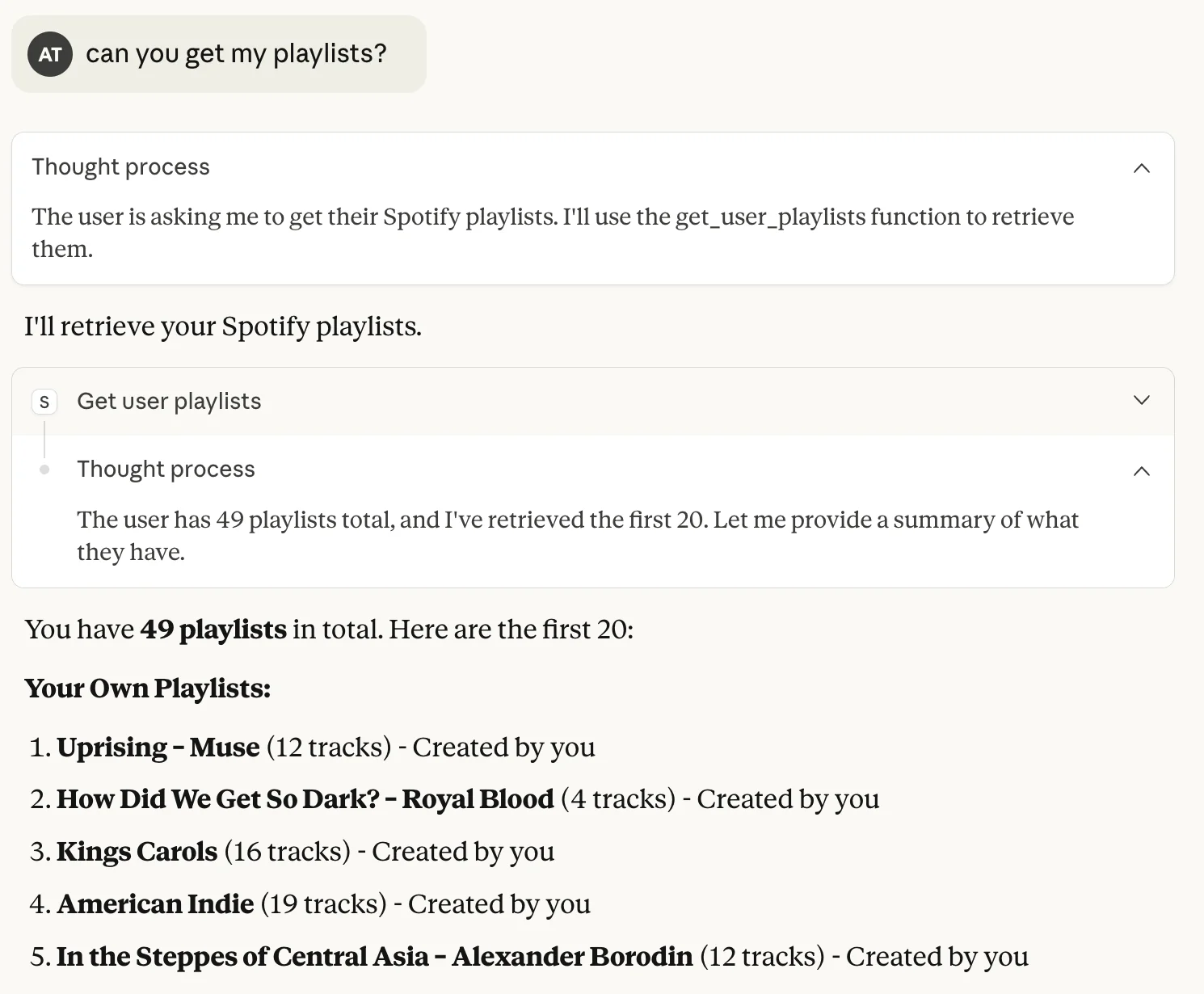The image size is (1204, 994).
Task: Collapse the first Thought process panel chevron
Action: 1141,168
